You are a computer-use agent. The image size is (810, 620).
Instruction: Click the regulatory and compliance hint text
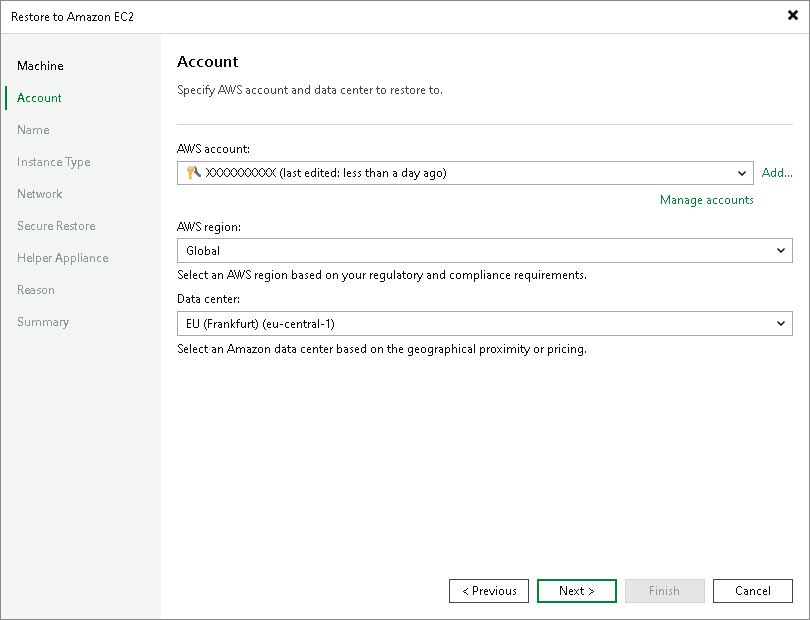pyautogui.click(x=382, y=275)
